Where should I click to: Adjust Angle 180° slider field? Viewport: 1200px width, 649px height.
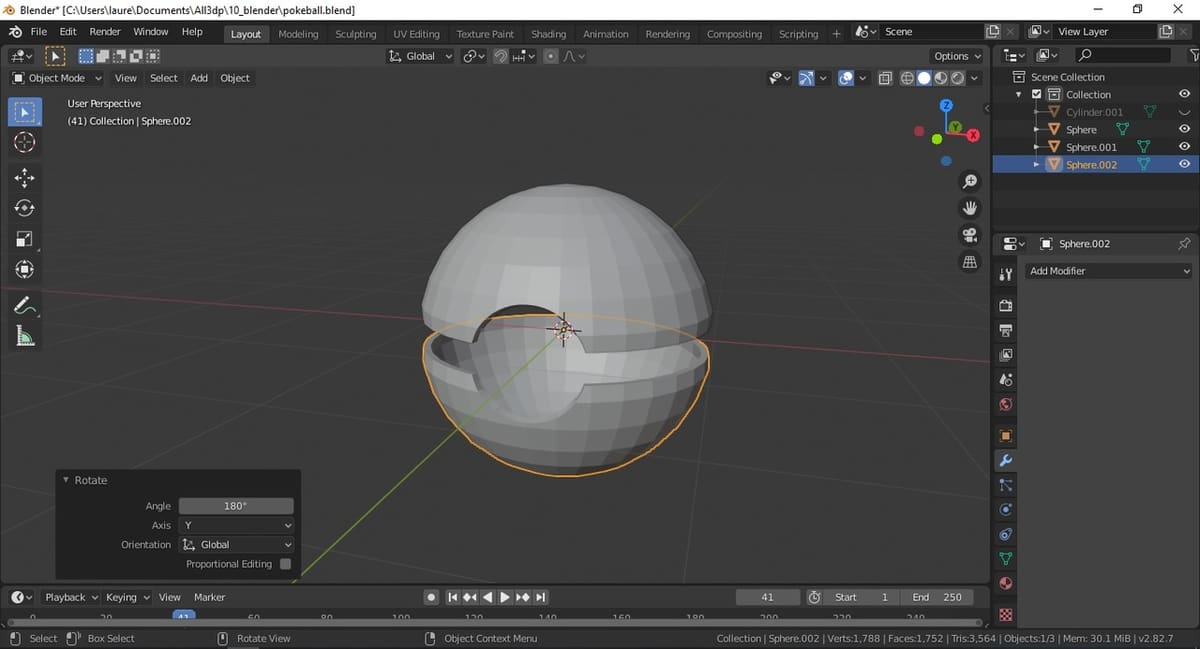point(236,506)
